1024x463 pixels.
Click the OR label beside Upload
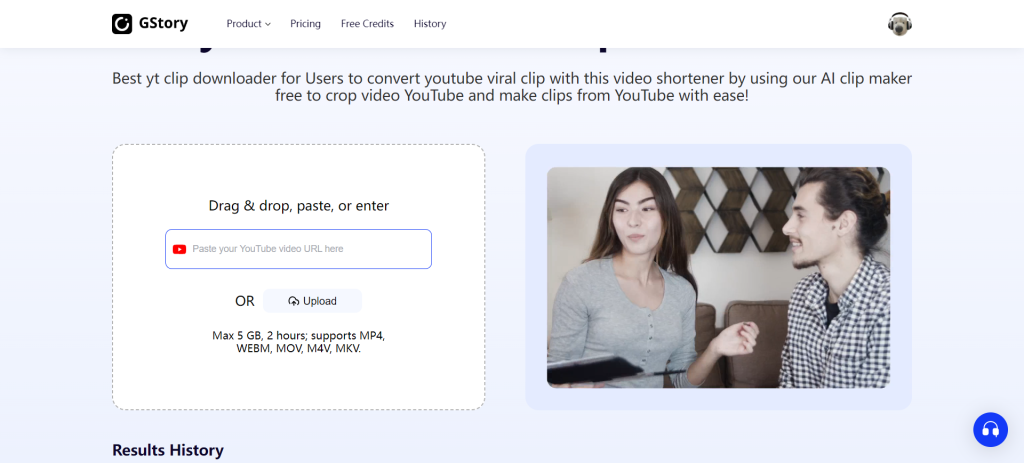[245, 301]
